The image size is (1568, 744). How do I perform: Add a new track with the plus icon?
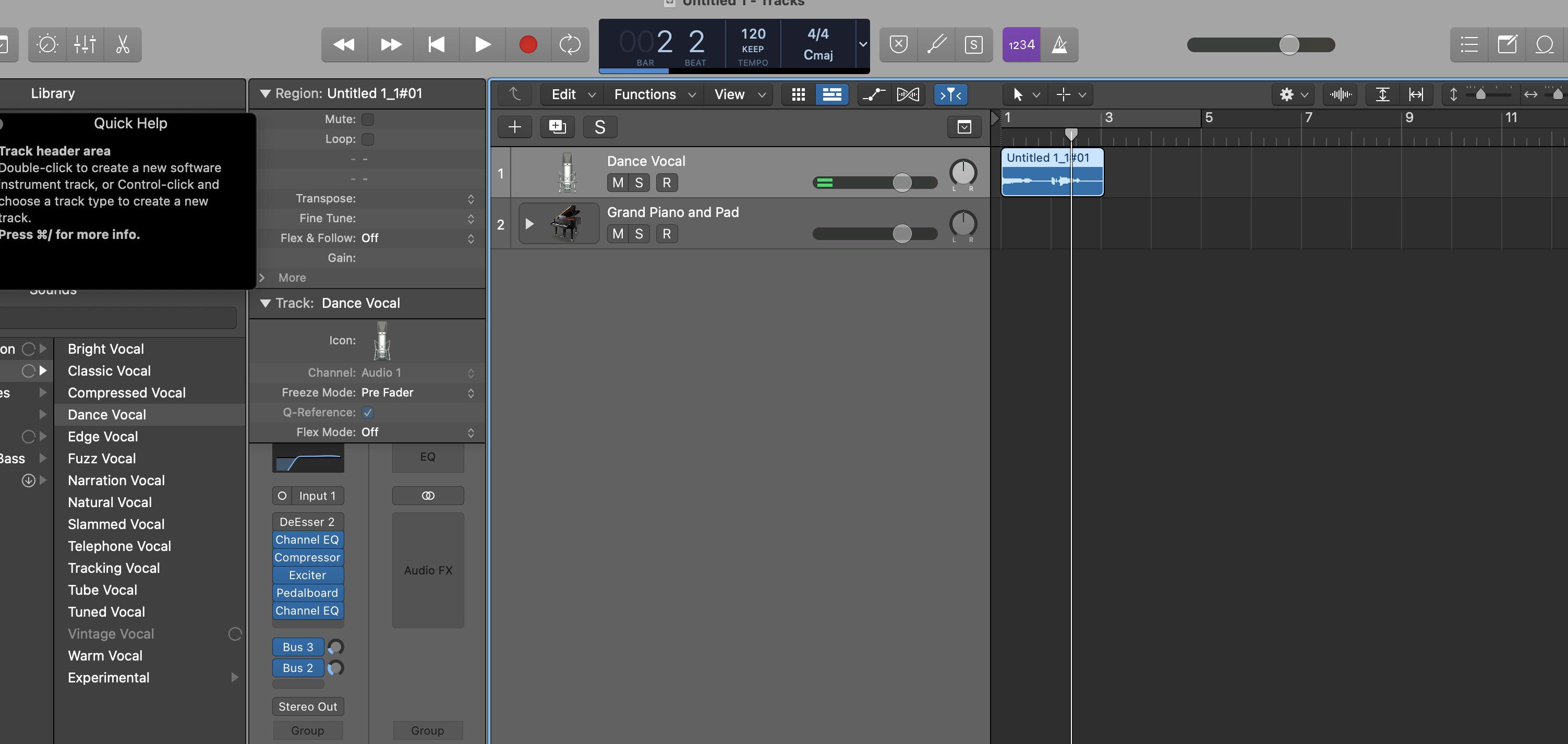pos(514,127)
